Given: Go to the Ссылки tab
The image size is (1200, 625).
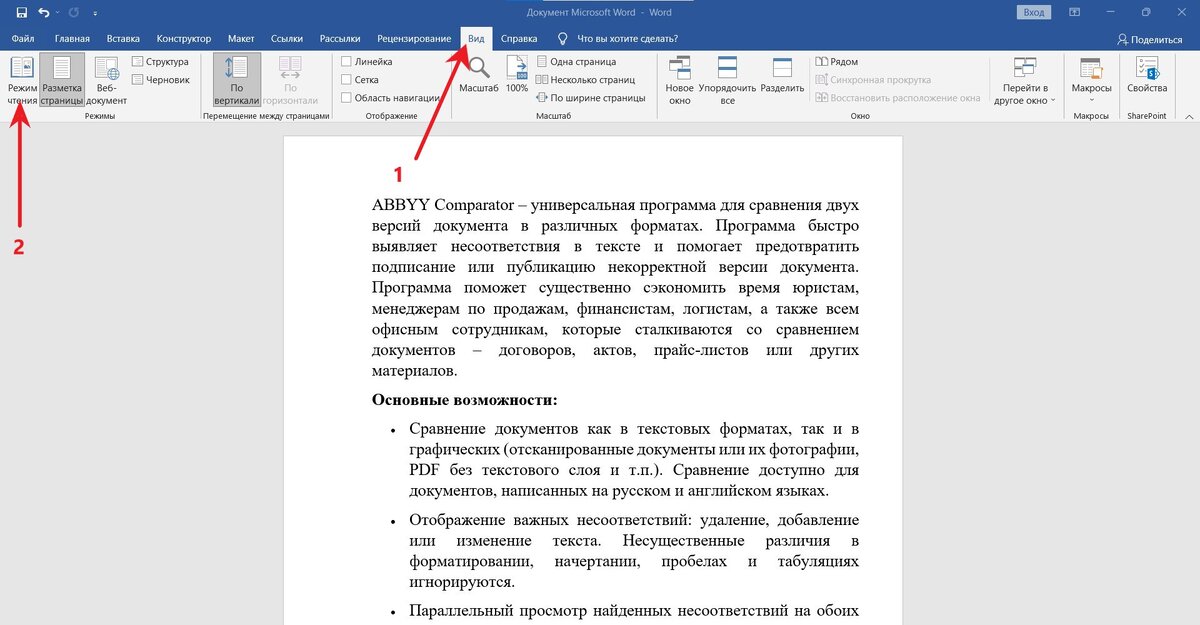Looking at the screenshot, I should click(287, 39).
